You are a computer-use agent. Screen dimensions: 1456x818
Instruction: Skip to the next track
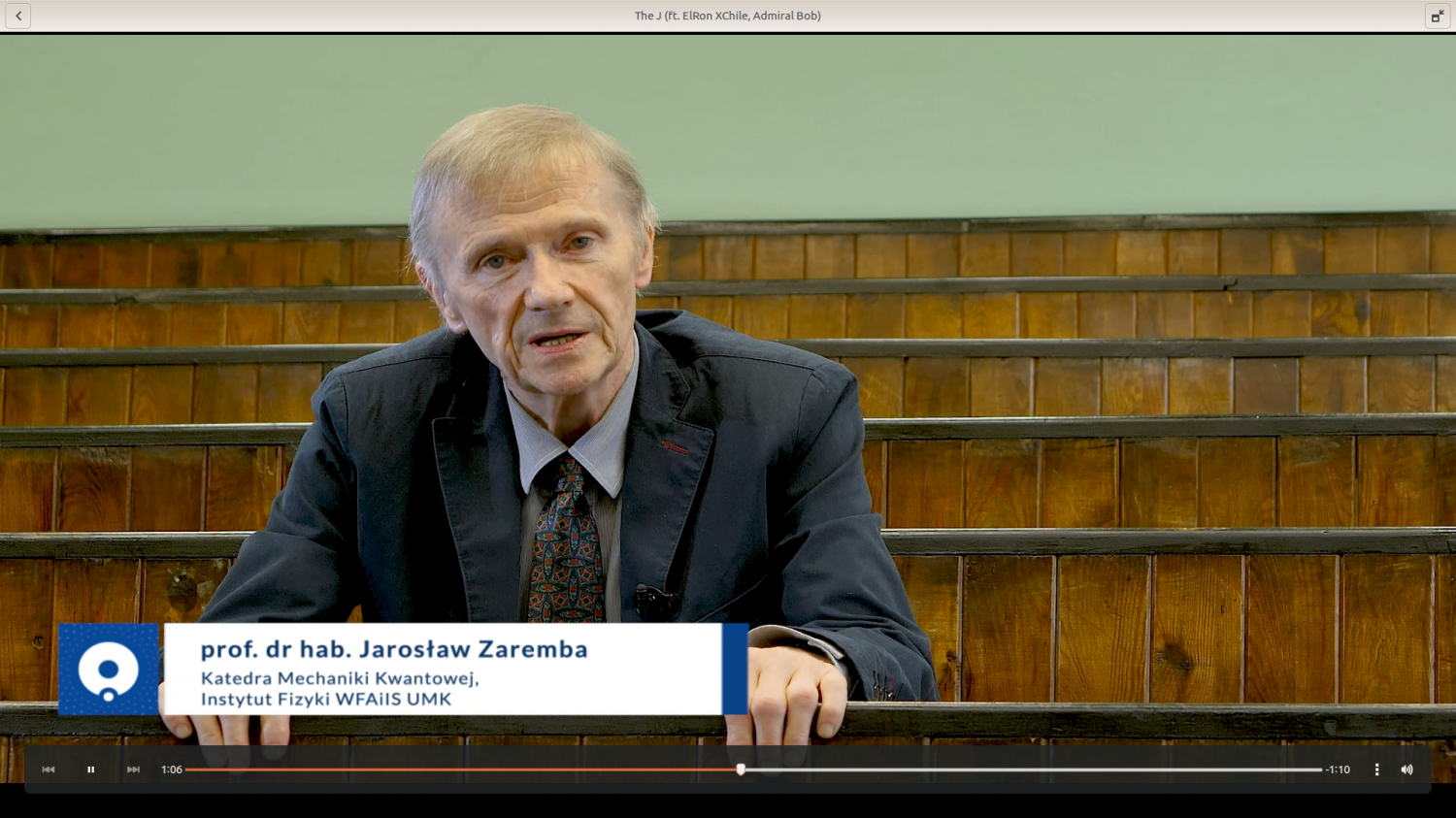tap(133, 769)
